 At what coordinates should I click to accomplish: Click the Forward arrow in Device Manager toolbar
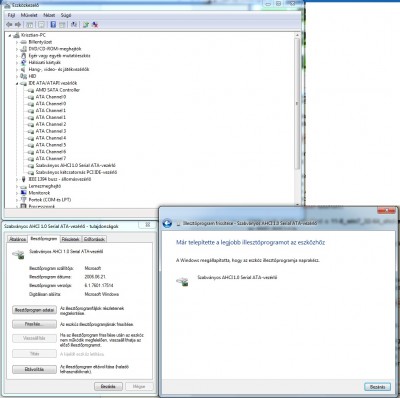[18, 25]
